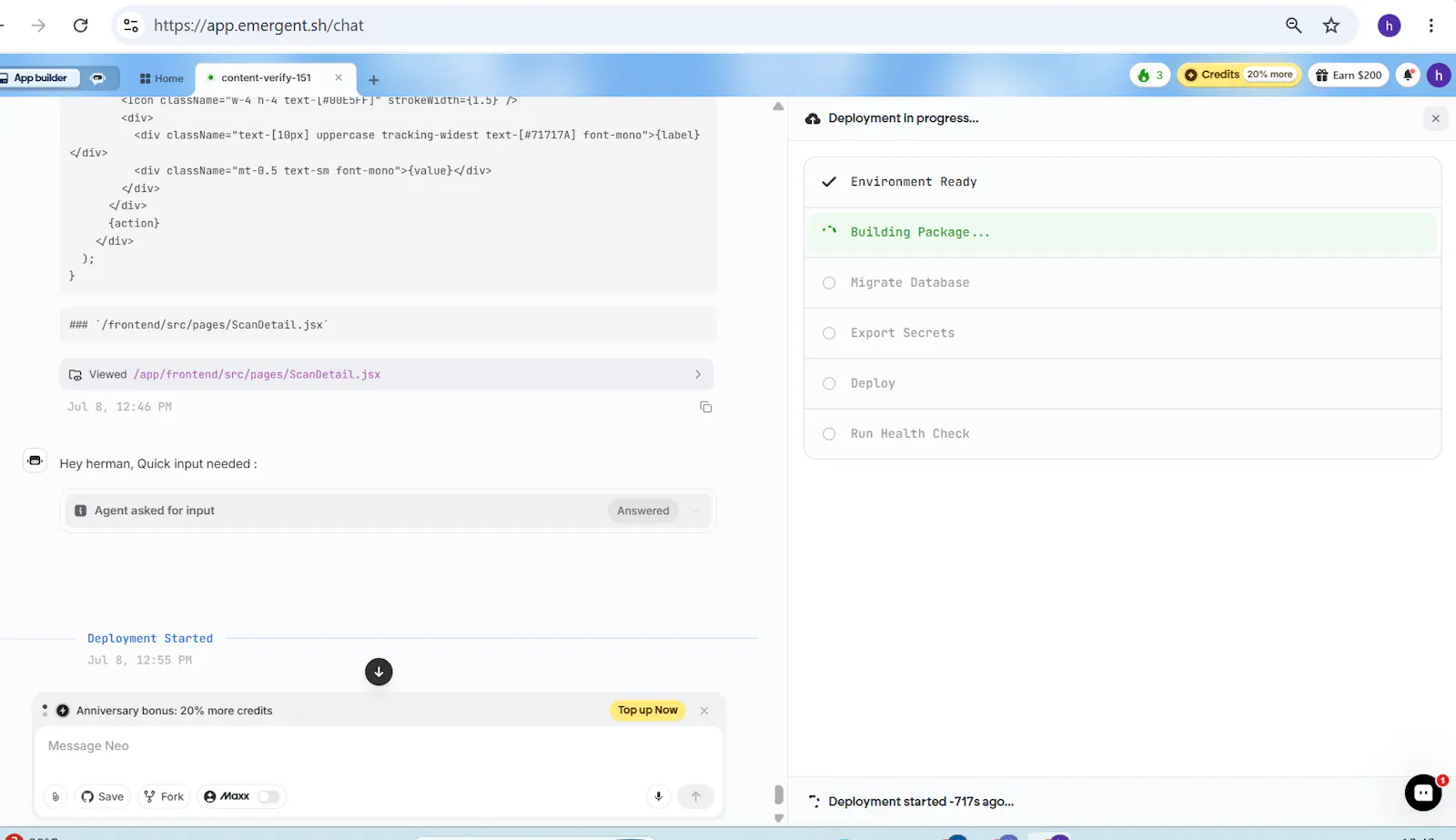Image resolution: width=1456 pixels, height=840 pixels.
Task: Close the Deployment in progress panel
Action: coord(1435,118)
